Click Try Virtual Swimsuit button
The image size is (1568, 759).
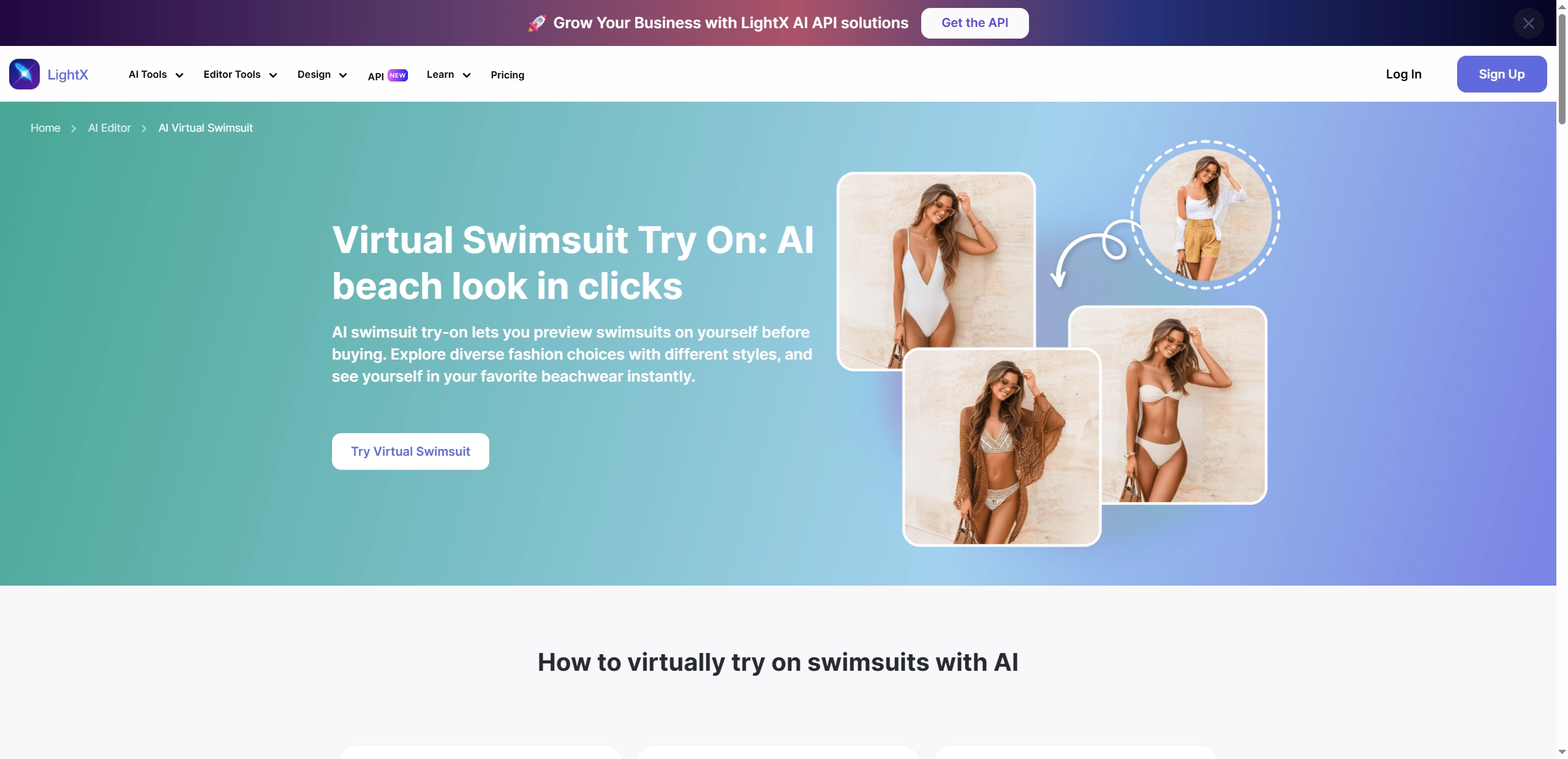(x=410, y=451)
